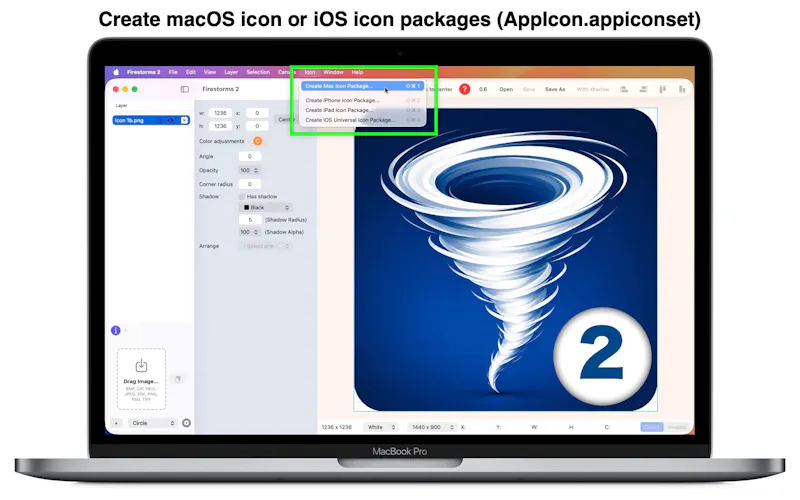Screen dimensions: 800x500
Task: Open the Edit menu
Action: click(191, 72)
